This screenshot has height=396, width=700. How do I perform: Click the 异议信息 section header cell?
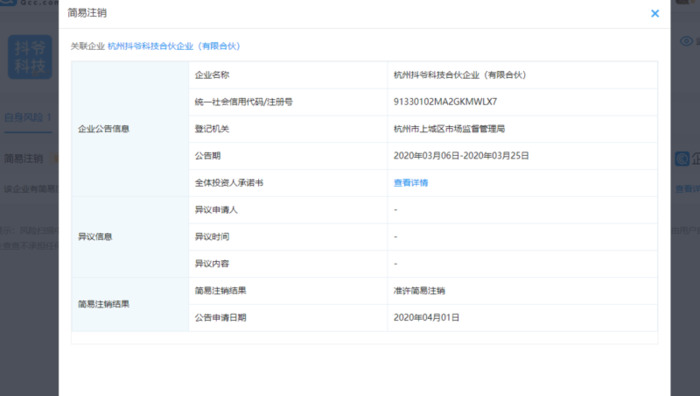[130, 237]
